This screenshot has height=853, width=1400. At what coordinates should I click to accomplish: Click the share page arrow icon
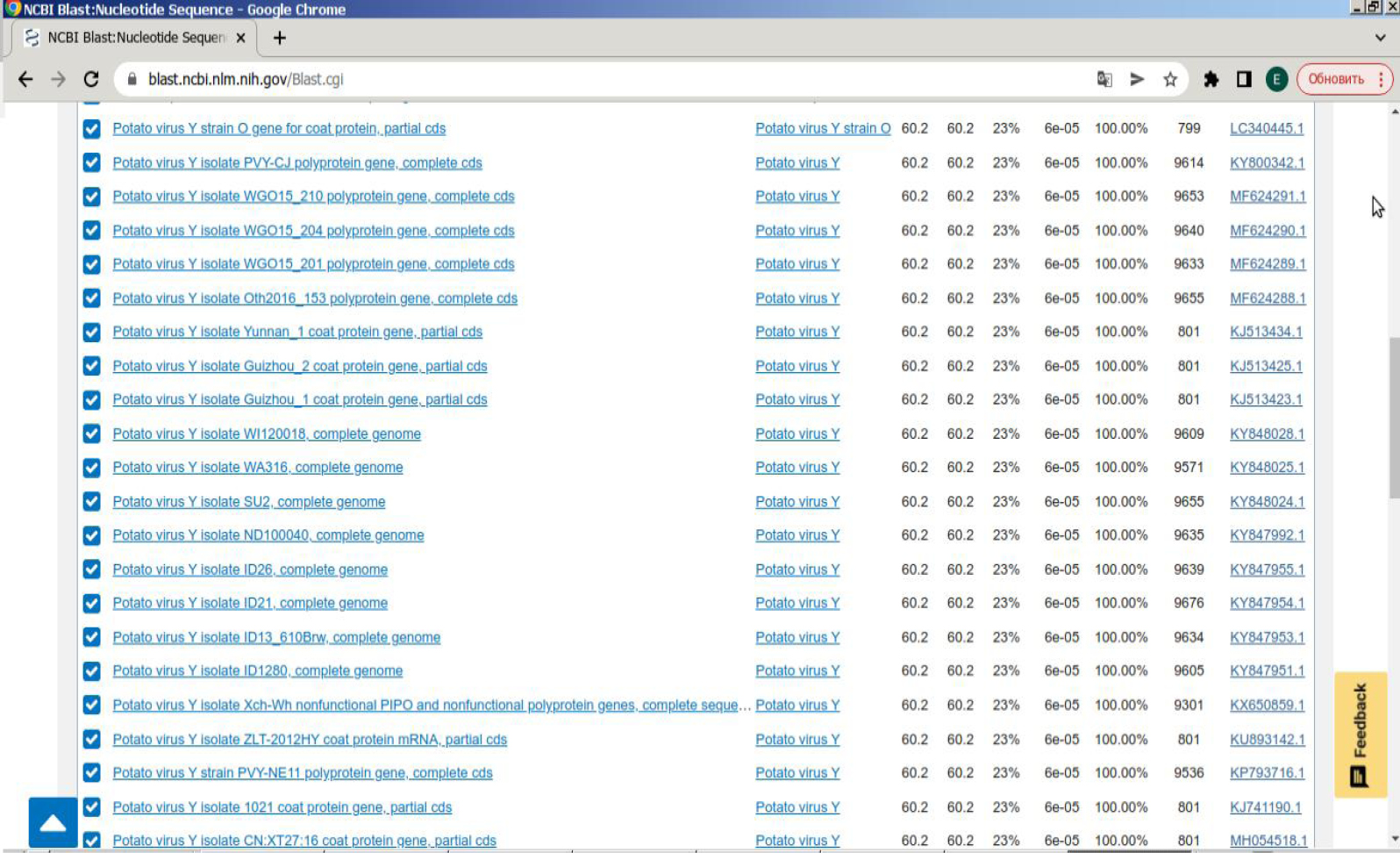[1137, 79]
